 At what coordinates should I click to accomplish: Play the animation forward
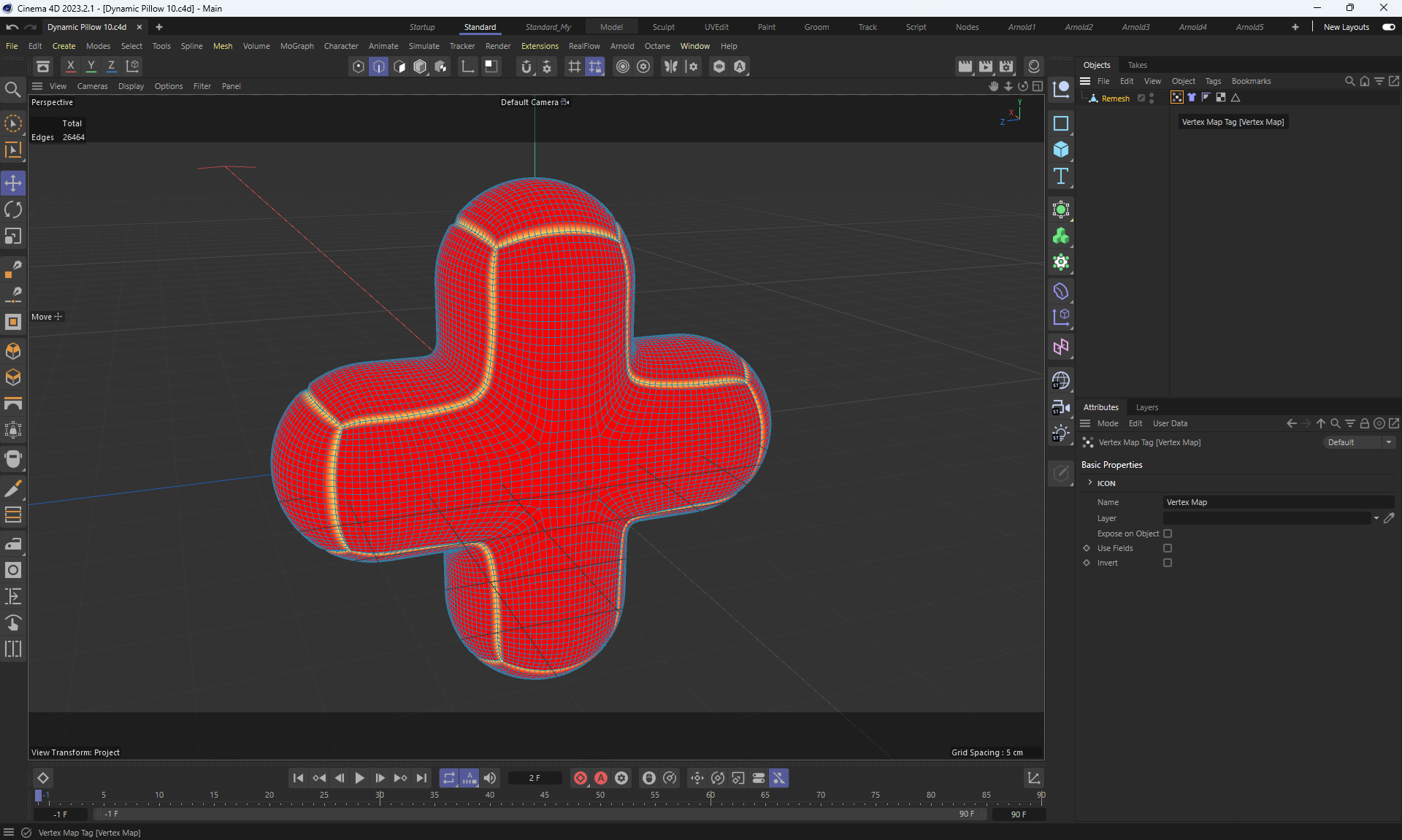tap(359, 778)
